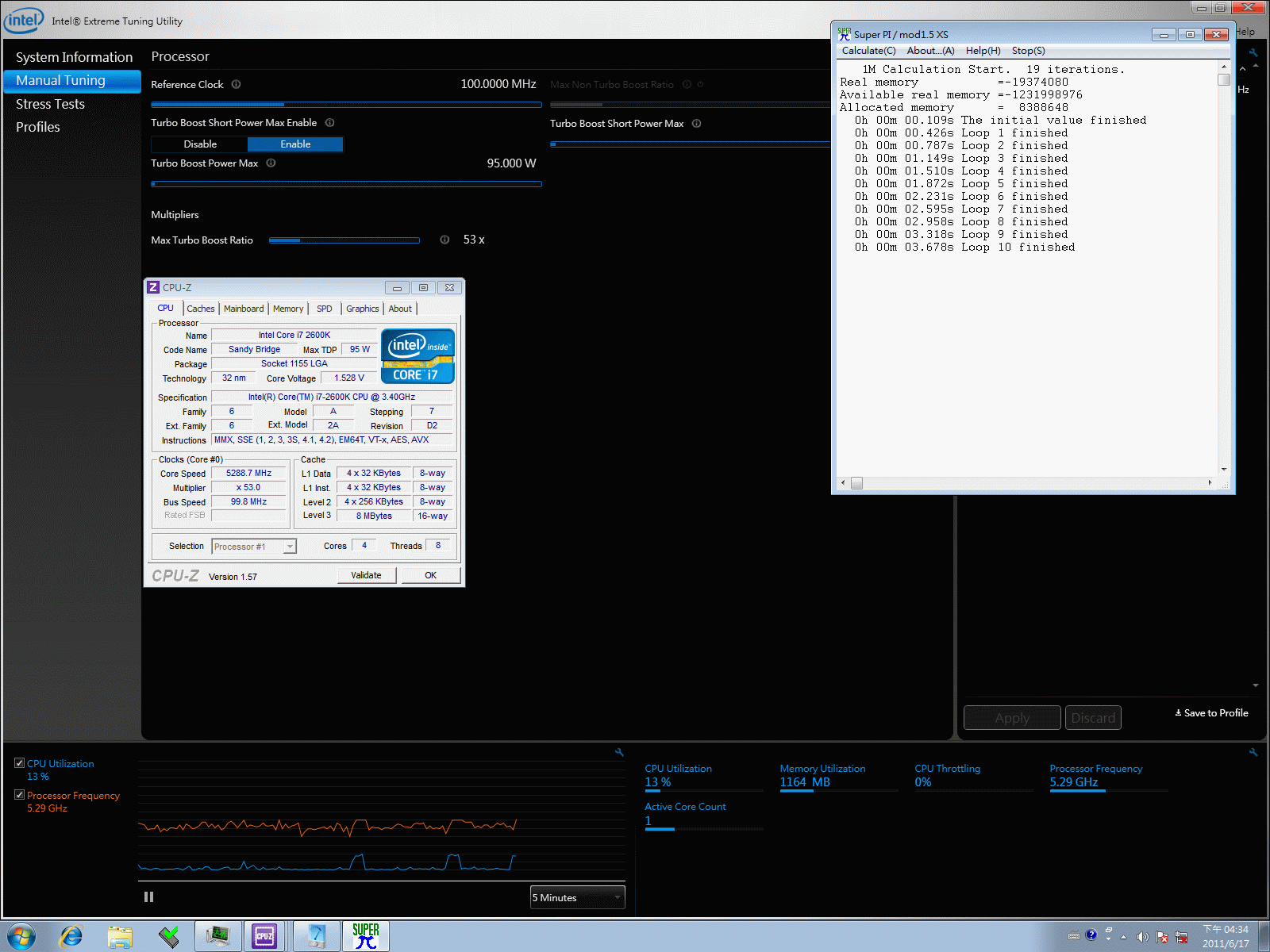This screenshot has height=952, width=1270.
Task: Click Super PI horizontal scrollbar thumb
Action: pos(856,482)
